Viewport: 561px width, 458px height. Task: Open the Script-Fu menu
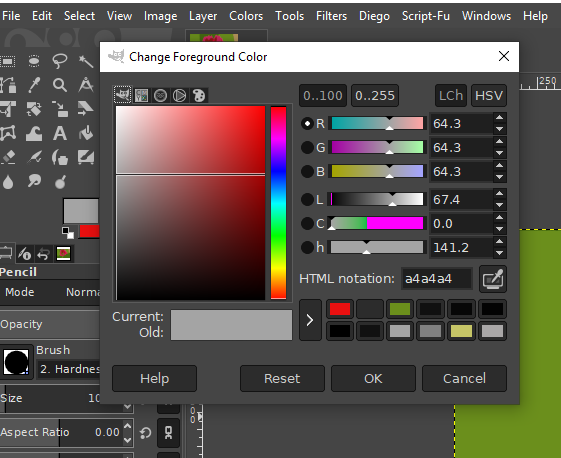click(426, 16)
